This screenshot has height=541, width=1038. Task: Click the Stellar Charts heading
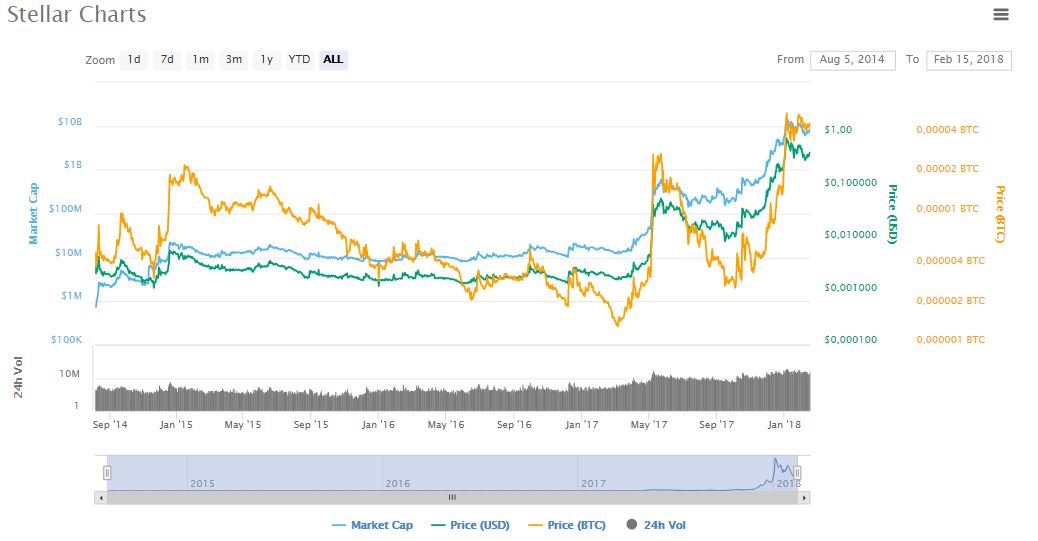77,15
